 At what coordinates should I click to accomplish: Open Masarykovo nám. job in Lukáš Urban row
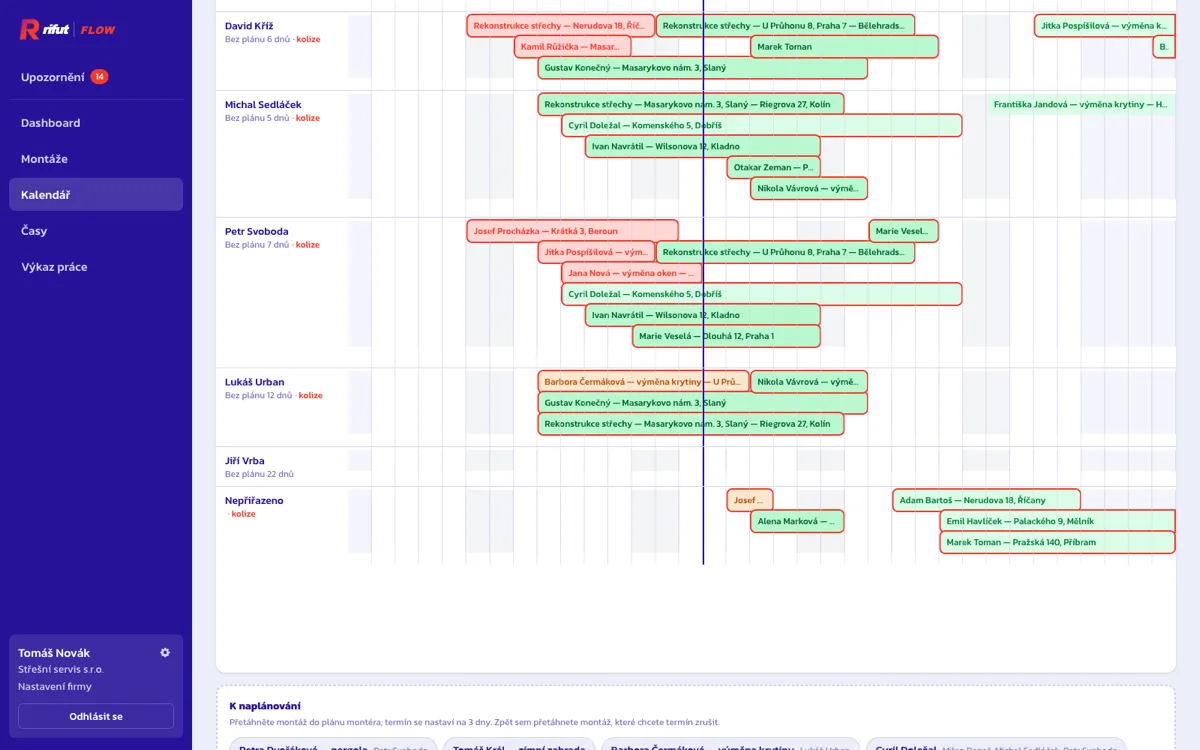click(691, 424)
